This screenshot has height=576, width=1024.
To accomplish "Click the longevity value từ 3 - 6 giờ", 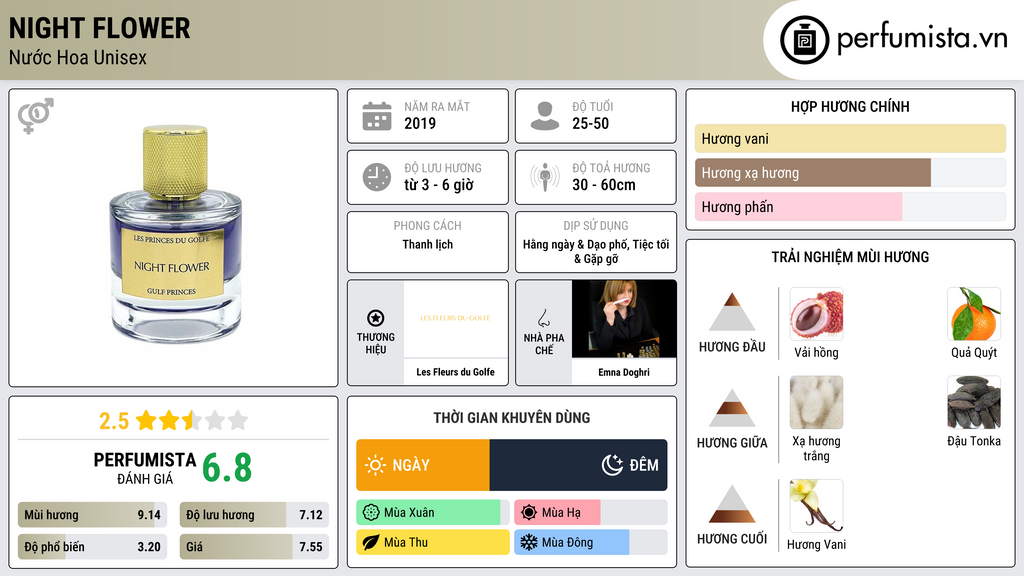I will click(438, 185).
